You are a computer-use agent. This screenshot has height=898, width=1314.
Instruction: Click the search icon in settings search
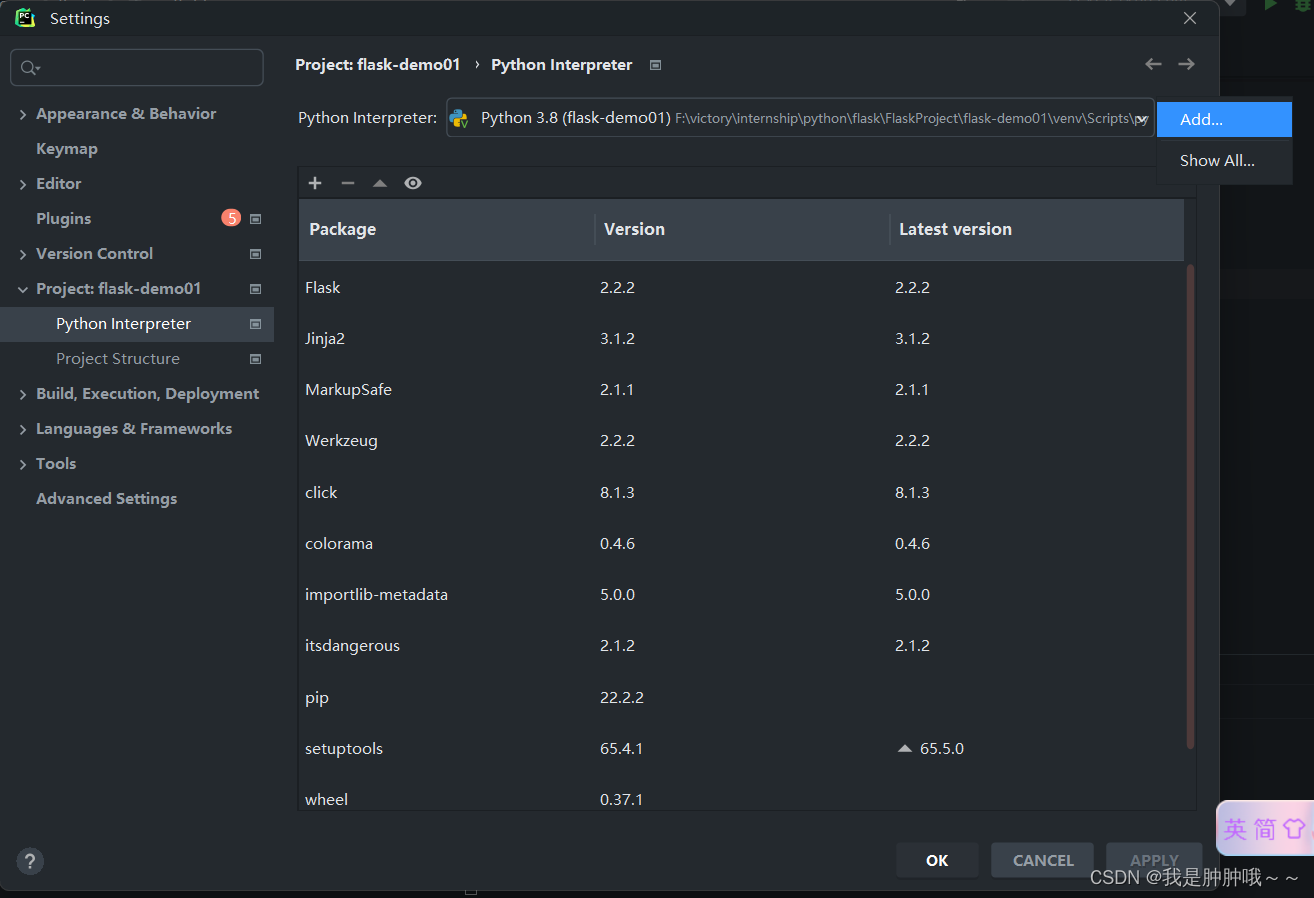(29, 68)
